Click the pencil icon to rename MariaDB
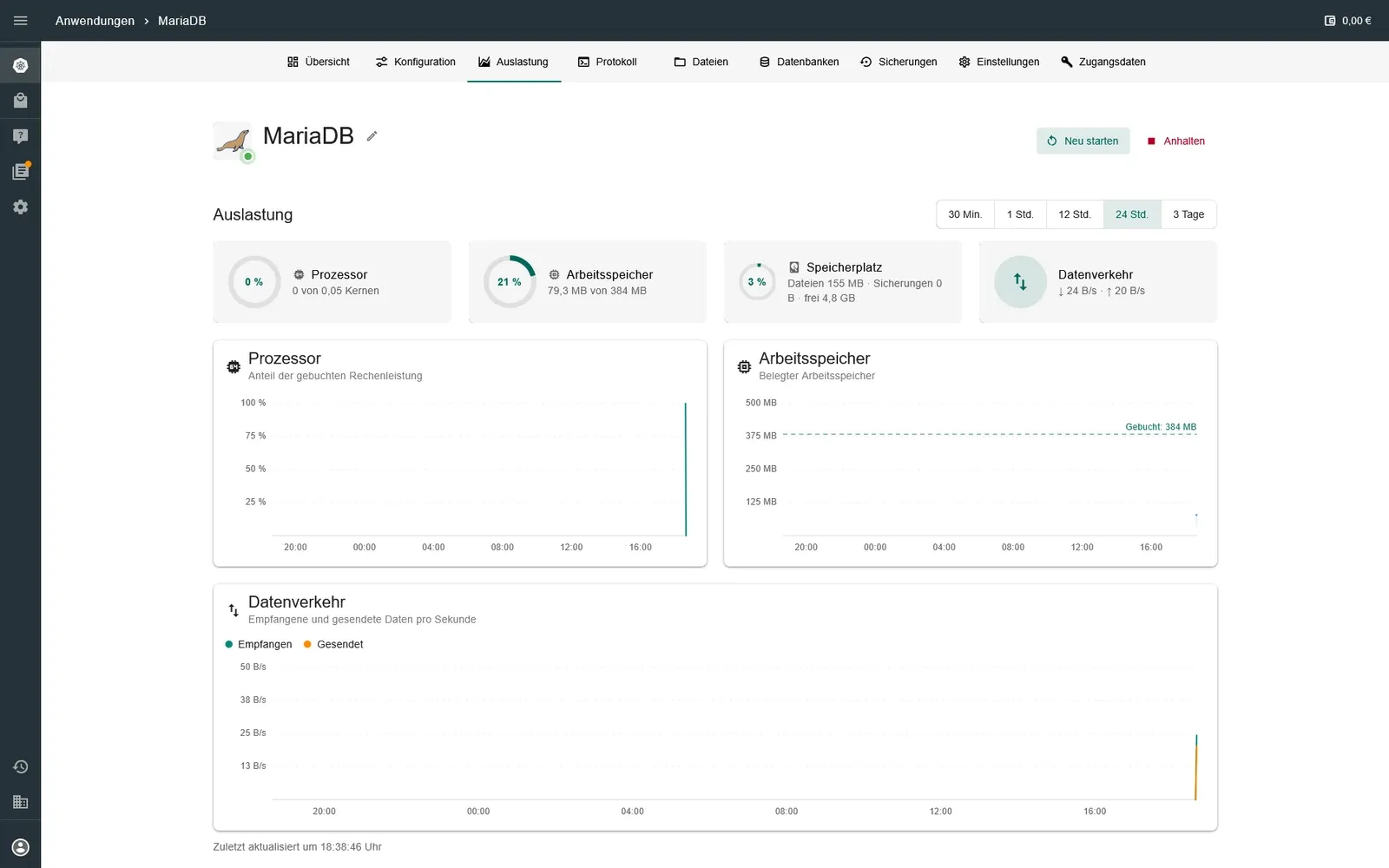The width and height of the screenshot is (1389, 868). pyautogui.click(x=372, y=136)
